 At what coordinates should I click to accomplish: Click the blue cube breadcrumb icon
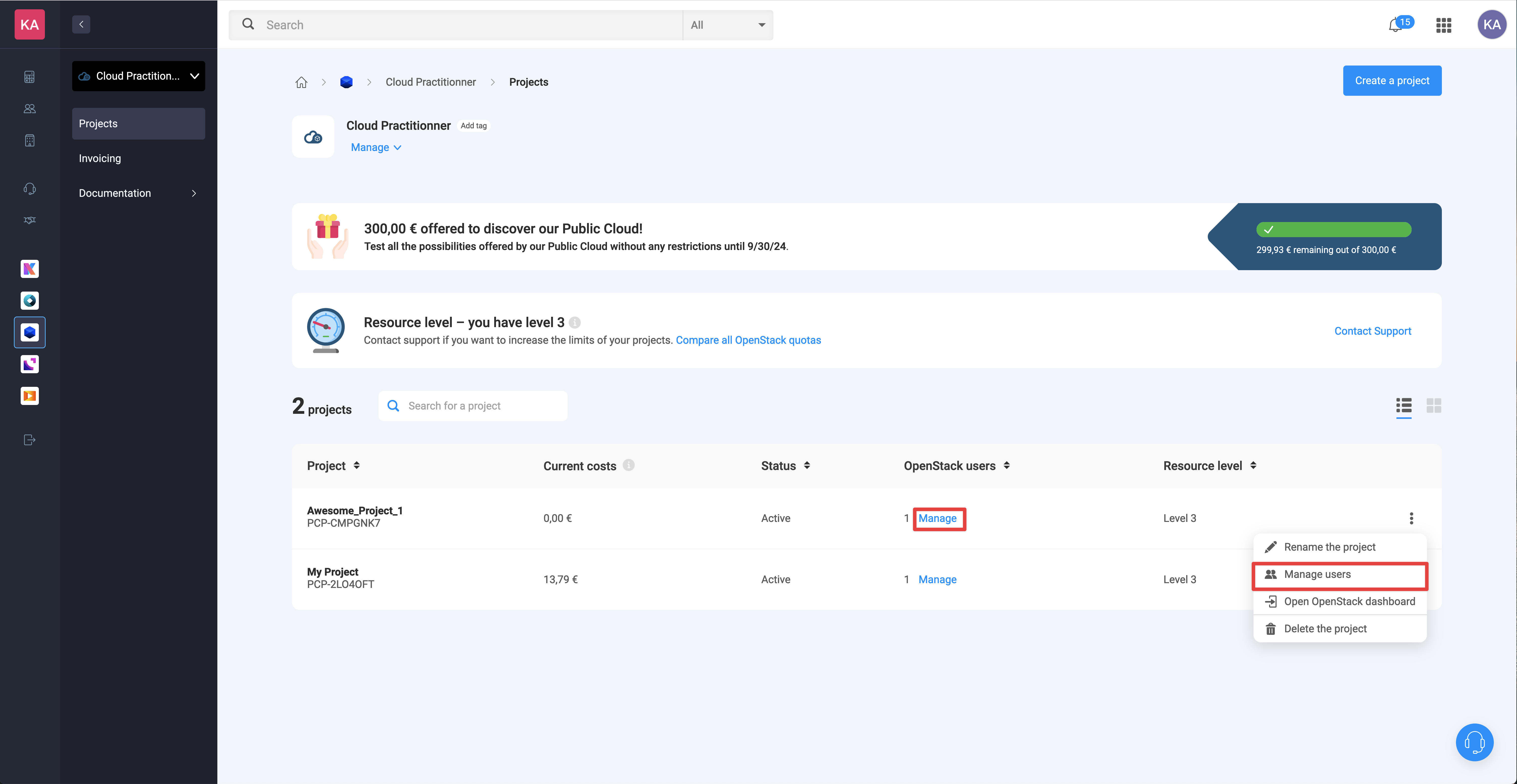[346, 82]
